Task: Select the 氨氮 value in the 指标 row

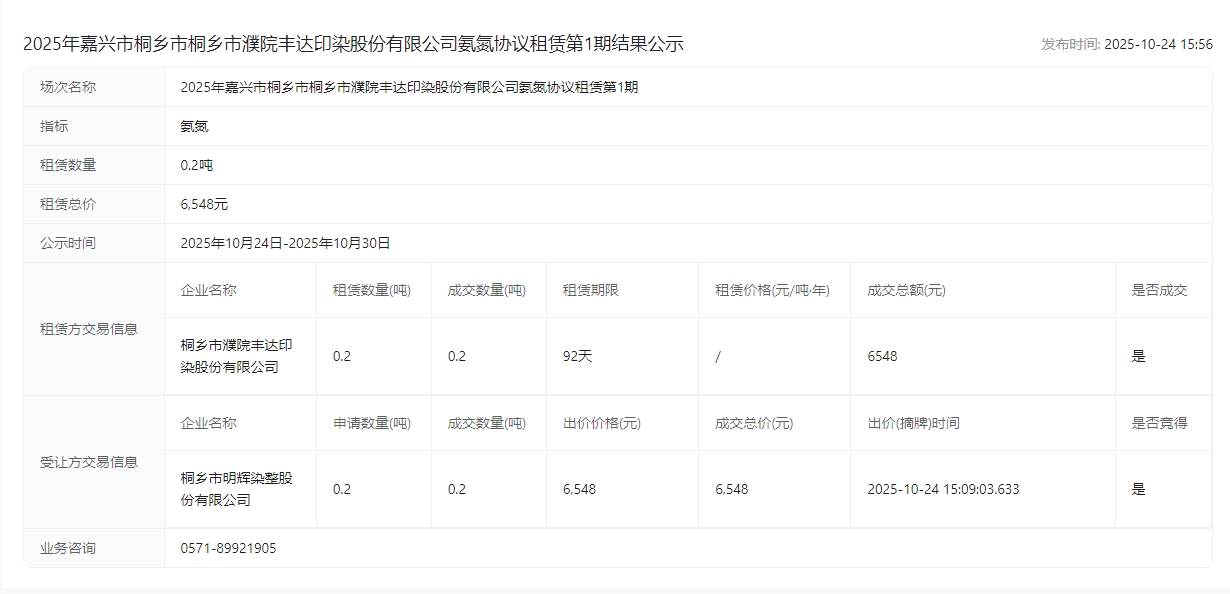Action: (x=194, y=126)
